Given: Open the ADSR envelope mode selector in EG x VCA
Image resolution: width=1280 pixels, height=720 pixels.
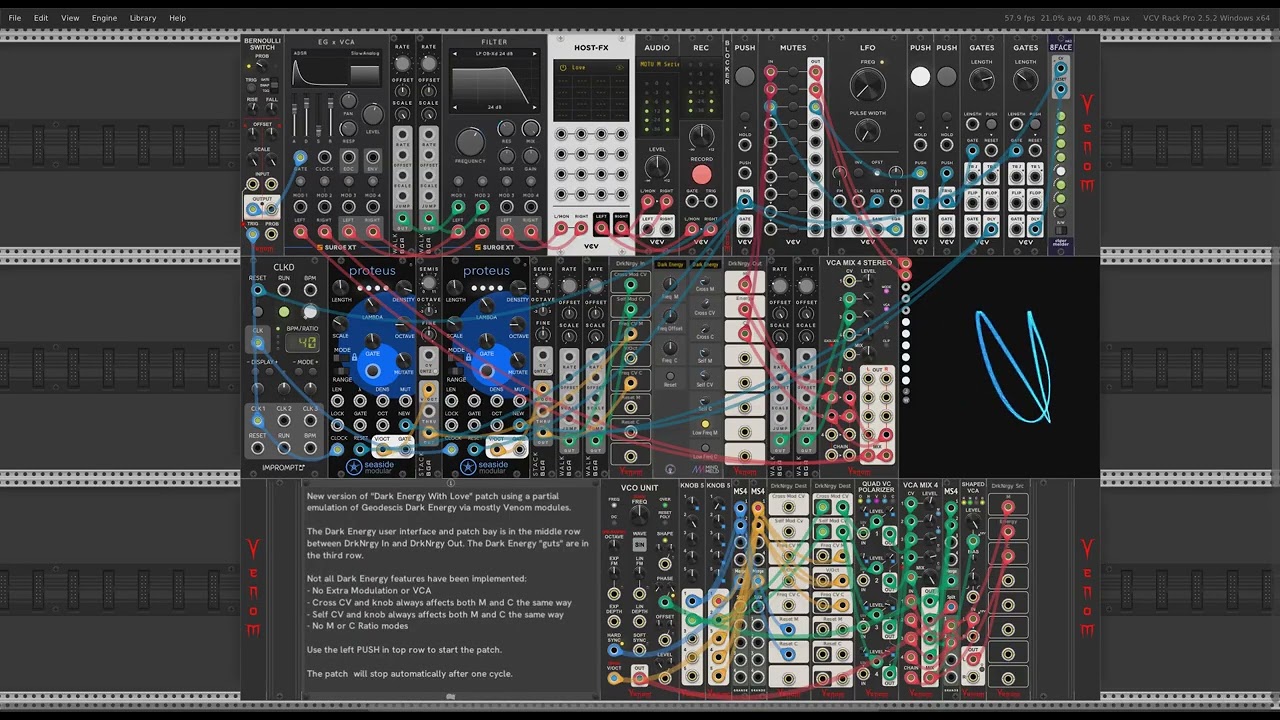Looking at the screenshot, I should [x=301, y=53].
